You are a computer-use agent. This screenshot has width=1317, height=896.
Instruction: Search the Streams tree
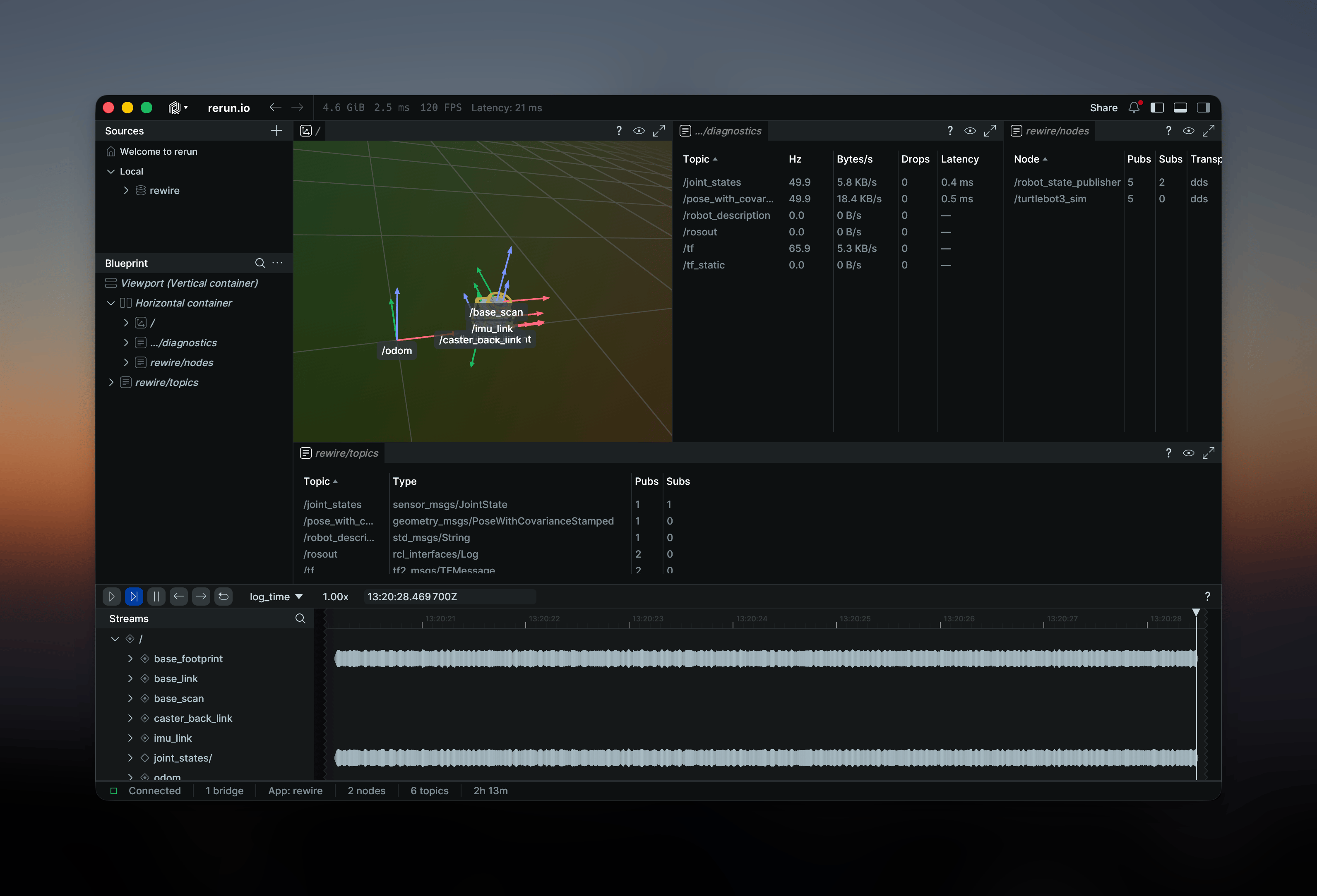coord(300,618)
